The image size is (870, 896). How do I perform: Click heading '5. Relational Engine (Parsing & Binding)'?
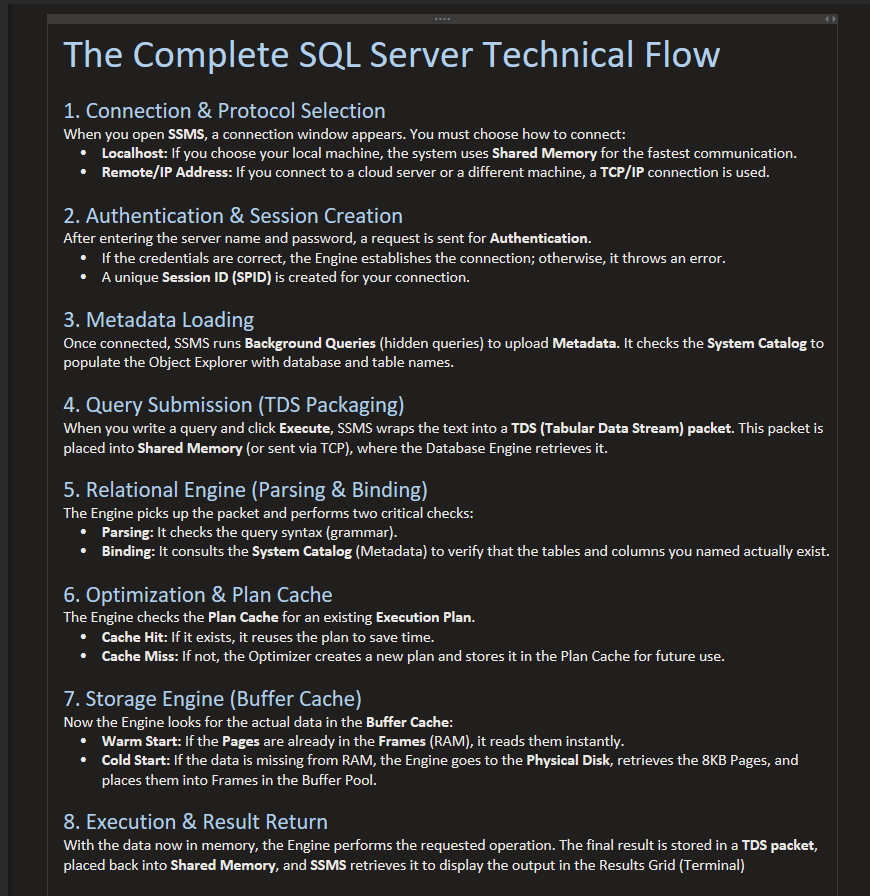tap(245, 490)
